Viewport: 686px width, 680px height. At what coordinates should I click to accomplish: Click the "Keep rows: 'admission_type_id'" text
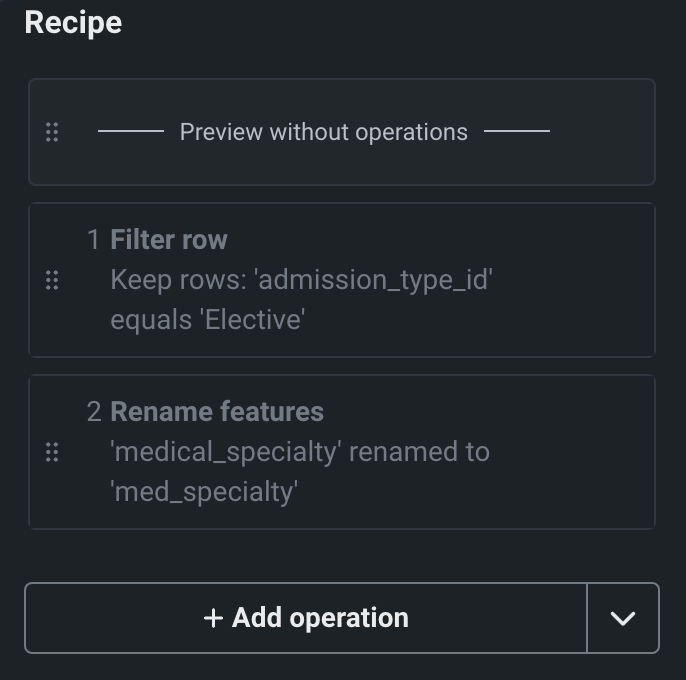pos(301,280)
